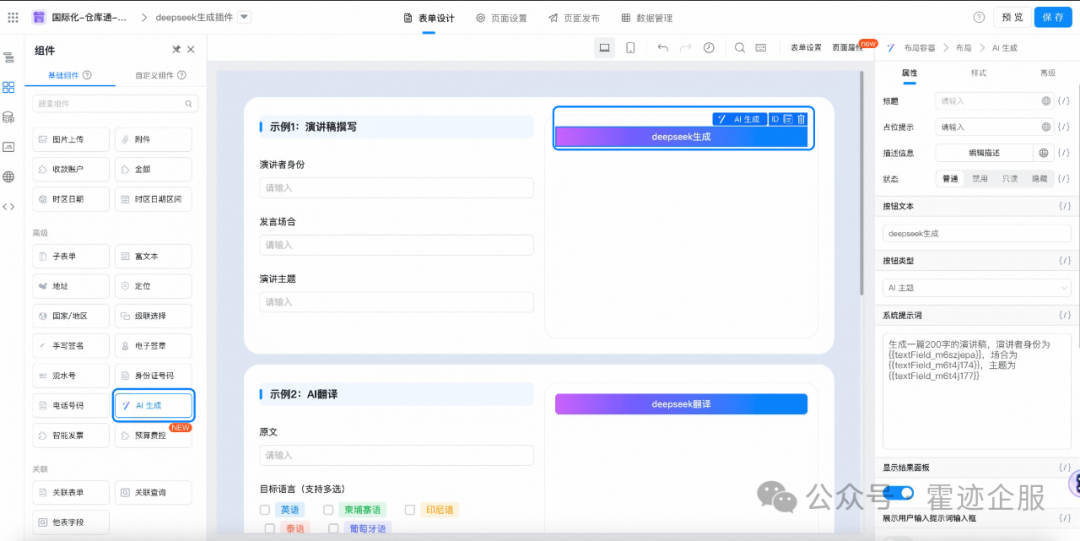Click the ID icon on selected component
The width and height of the screenshot is (1080, 541).
pyautogui.click(x=775, y=119)
